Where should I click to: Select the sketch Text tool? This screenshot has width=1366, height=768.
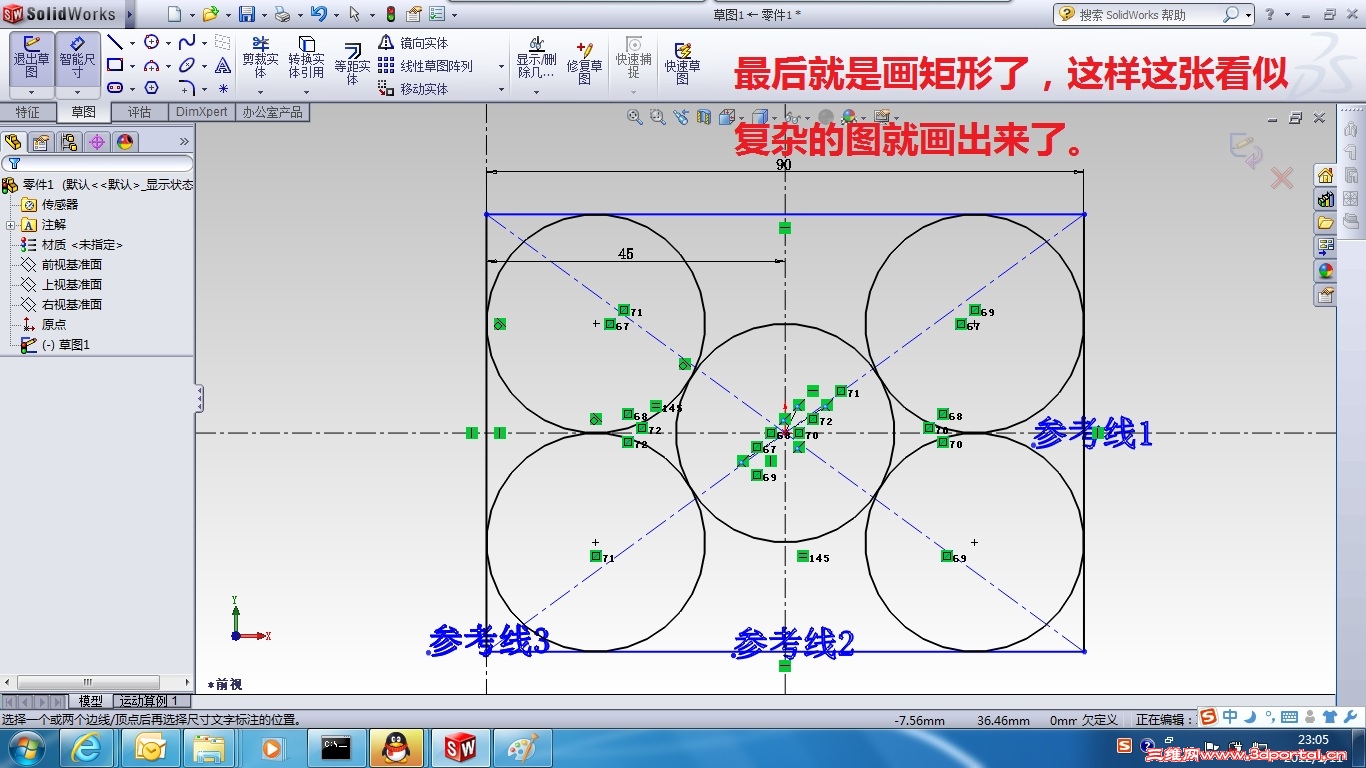[223, 65]
